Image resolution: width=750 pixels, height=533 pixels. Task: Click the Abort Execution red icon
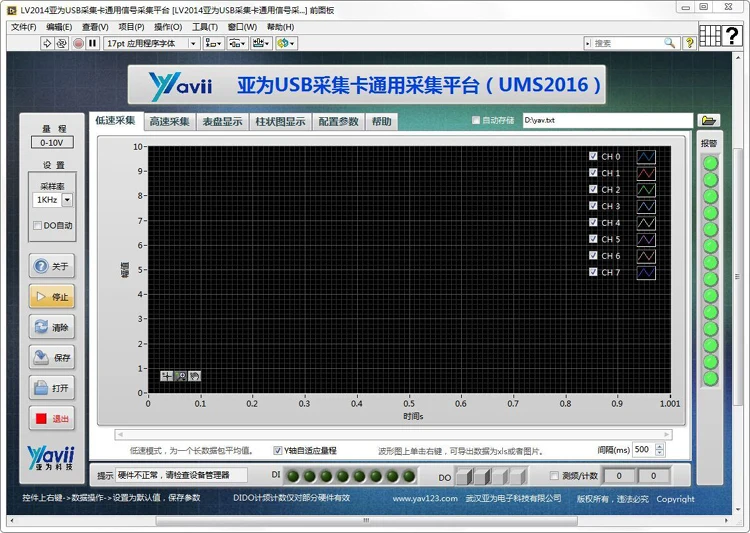pyautogui.click(x=78, y=44)
